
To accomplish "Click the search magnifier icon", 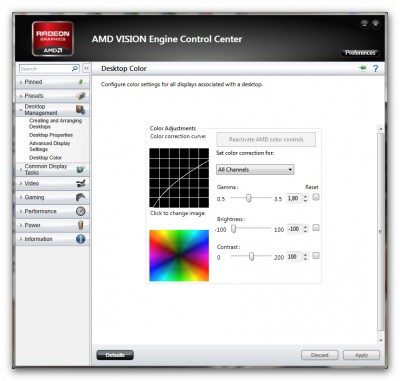I will 75,69.
